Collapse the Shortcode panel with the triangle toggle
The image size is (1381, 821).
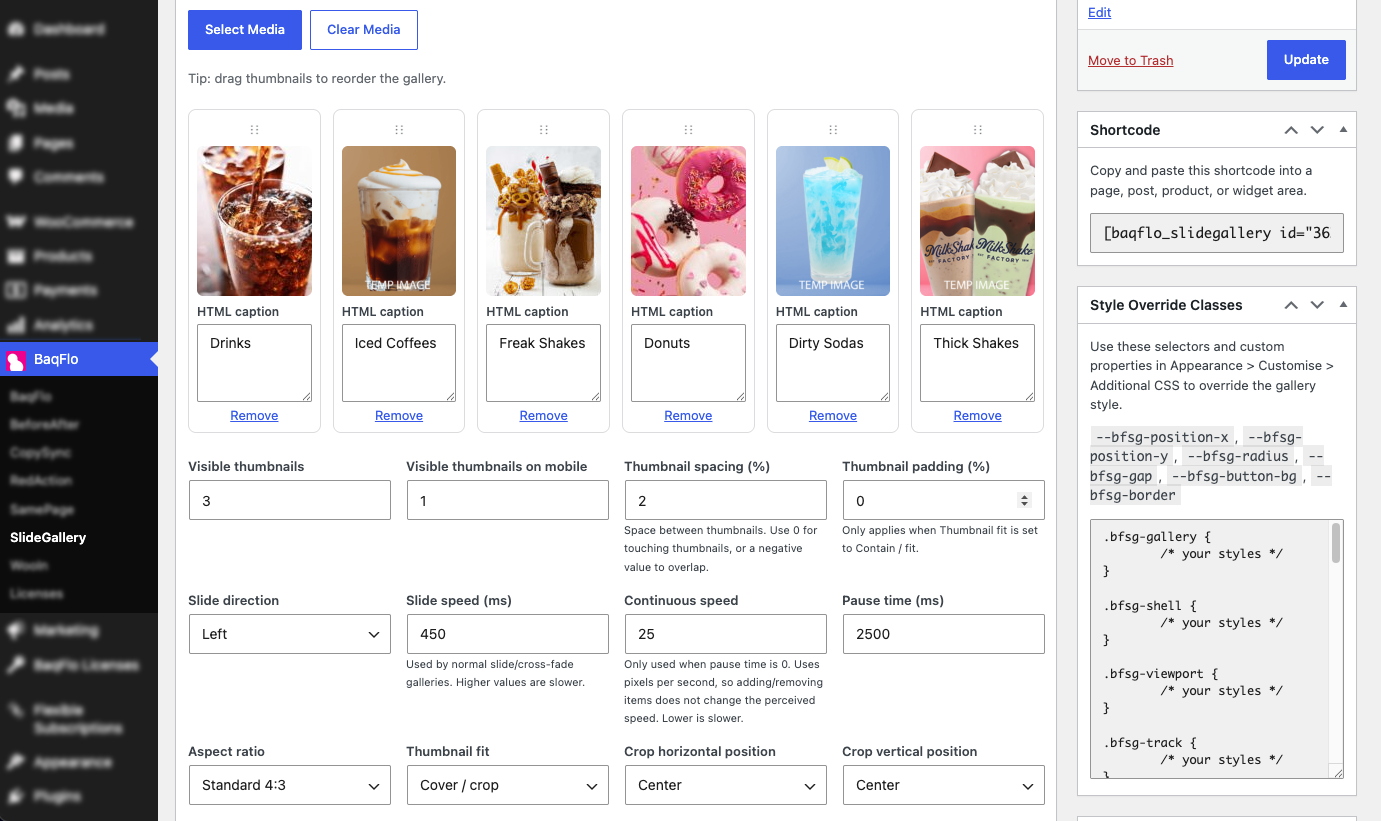[x=1343, y=130]
